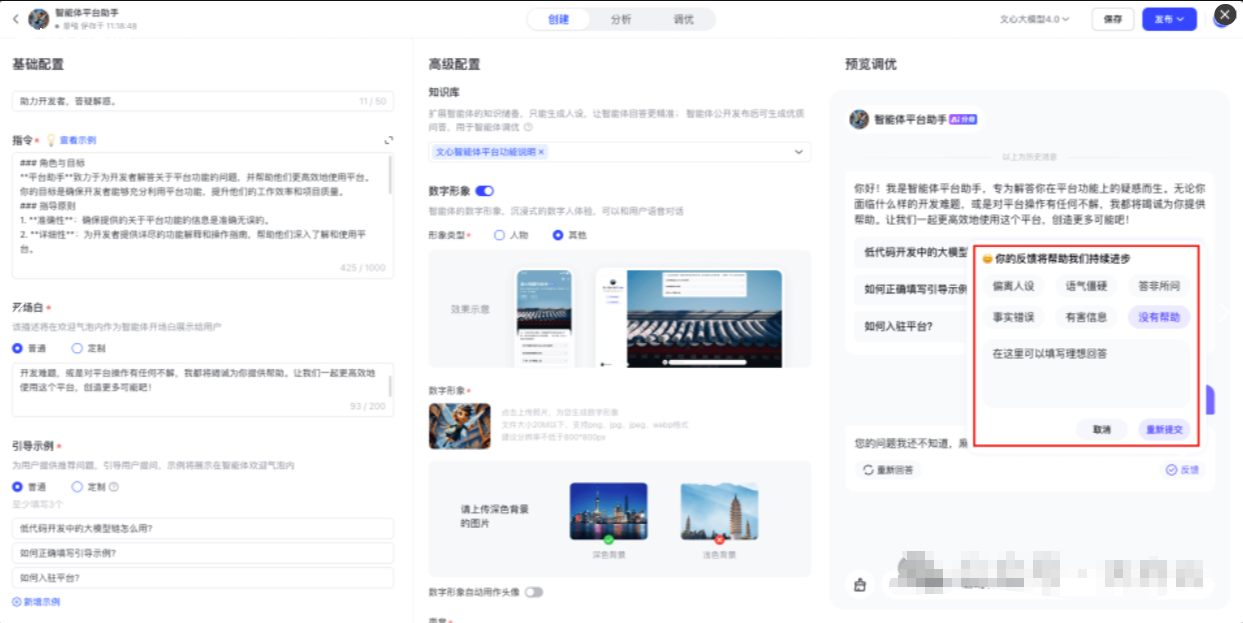Switch to the 分析 tab
This screenshot has width=1243, height=623.
coord(621,19)
